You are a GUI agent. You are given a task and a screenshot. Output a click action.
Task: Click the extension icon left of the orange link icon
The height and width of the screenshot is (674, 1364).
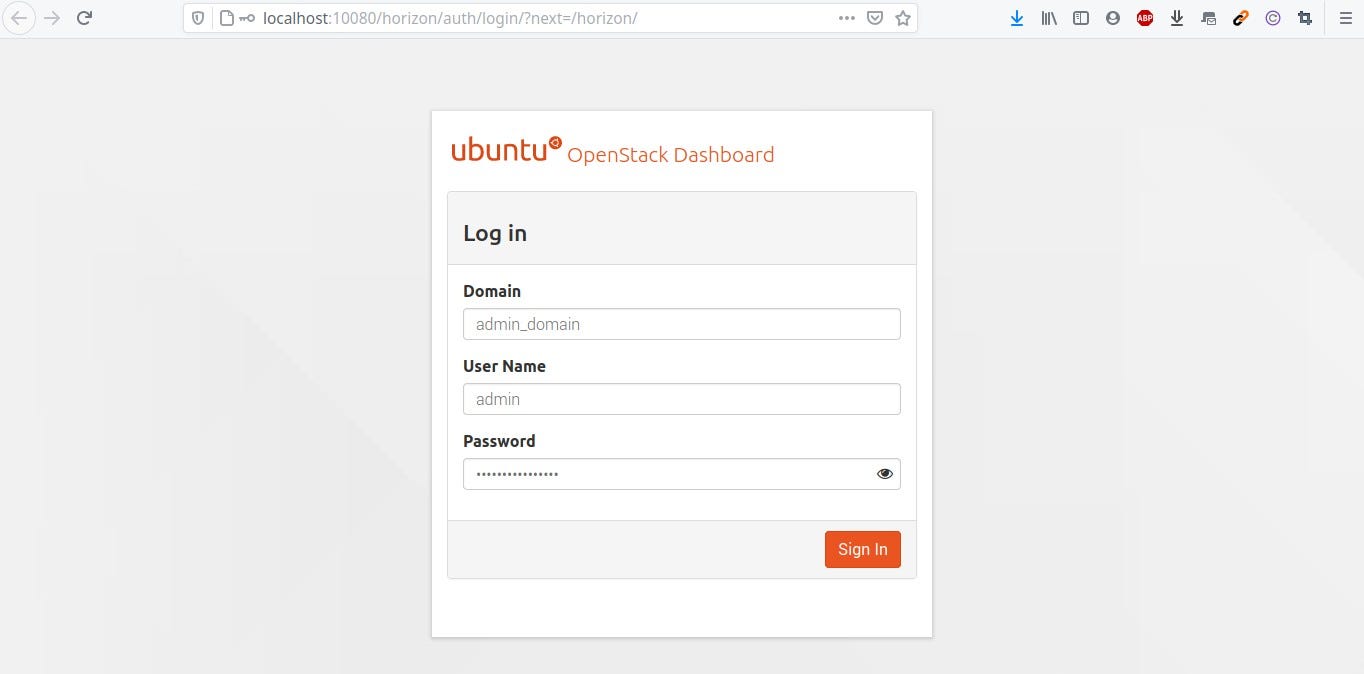[1209, 18]
